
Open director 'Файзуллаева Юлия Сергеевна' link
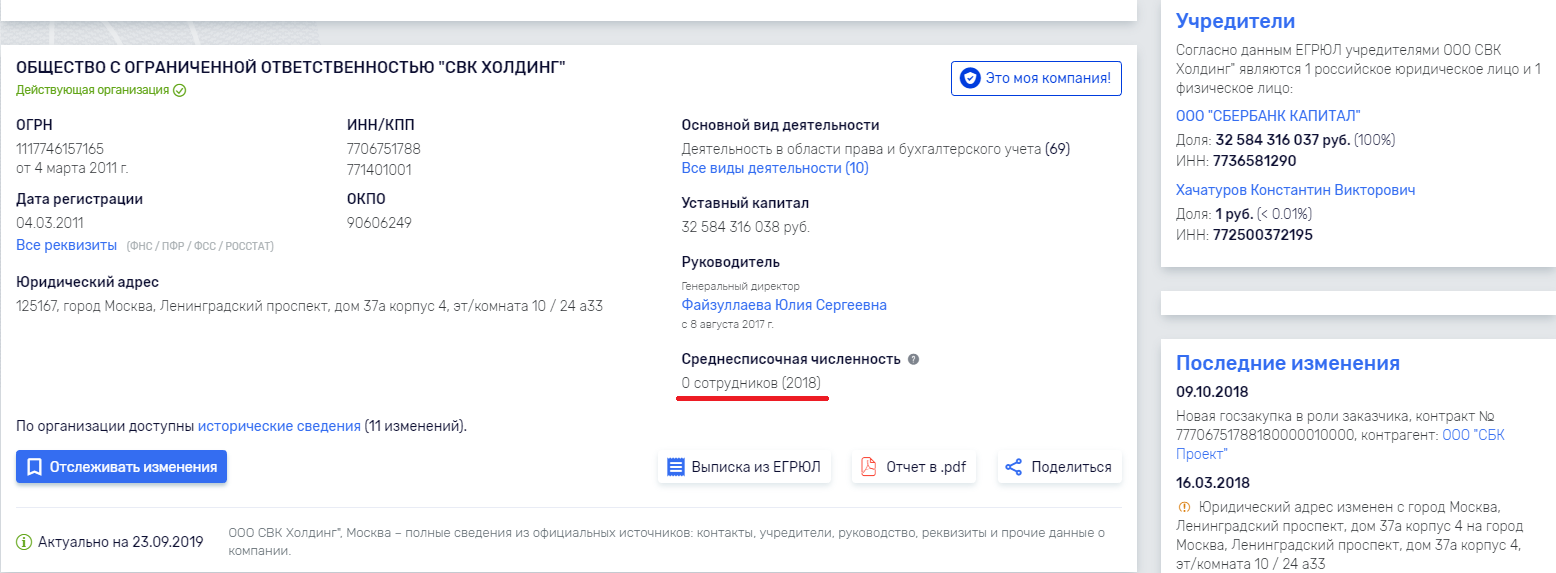(784, 305)
